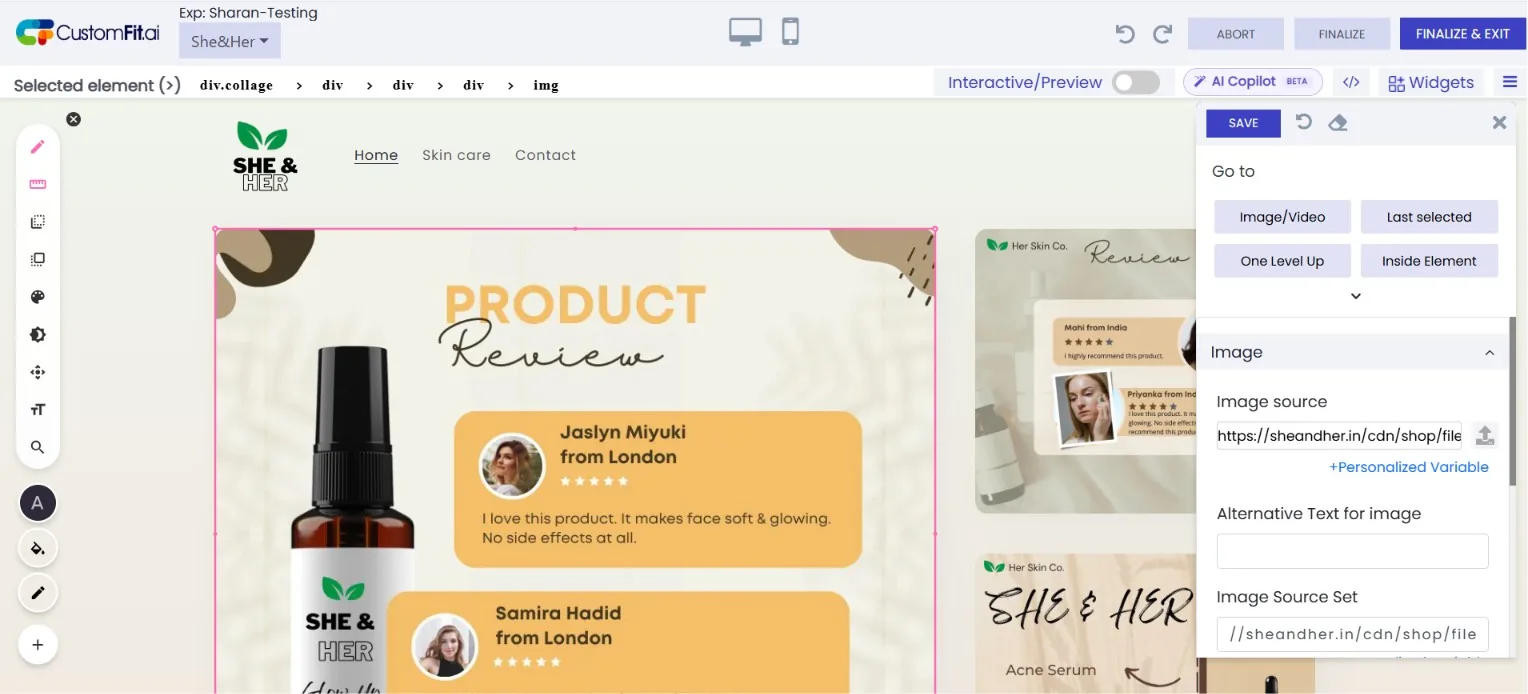The width and height of the screenshot is (1528, 694).
Task: Open the magnifier search tool
Action: (38, 447)
